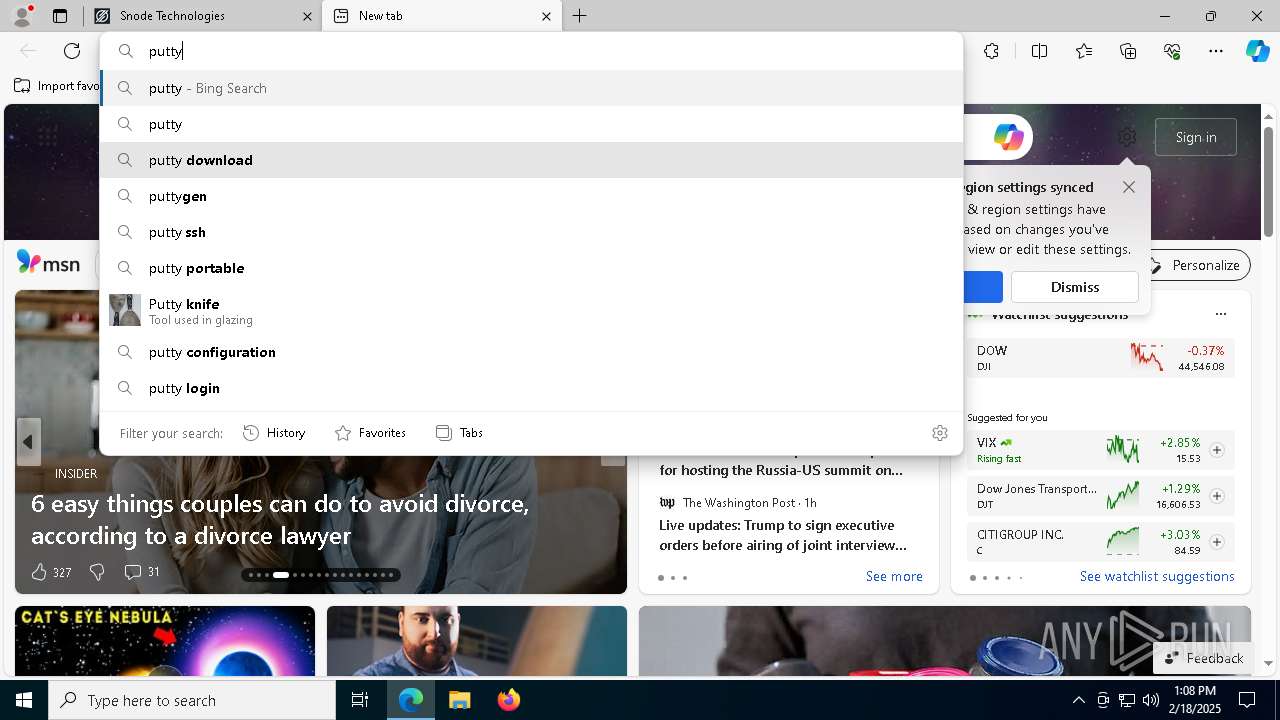
Task: Show hidden system tray icons
Action: coord(1078,700)
